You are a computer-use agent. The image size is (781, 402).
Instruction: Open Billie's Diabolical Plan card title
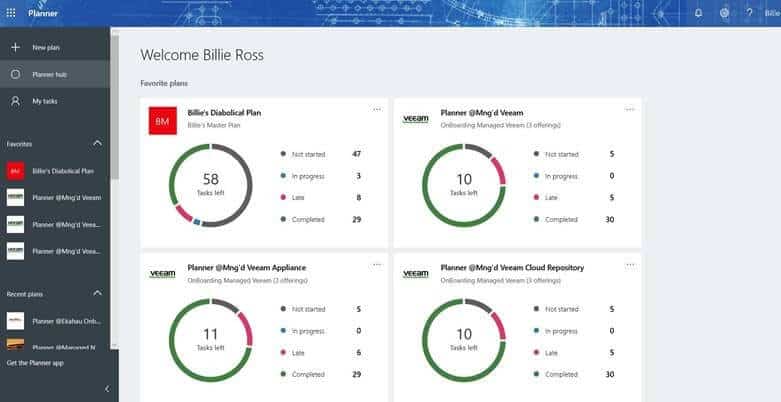224,113
